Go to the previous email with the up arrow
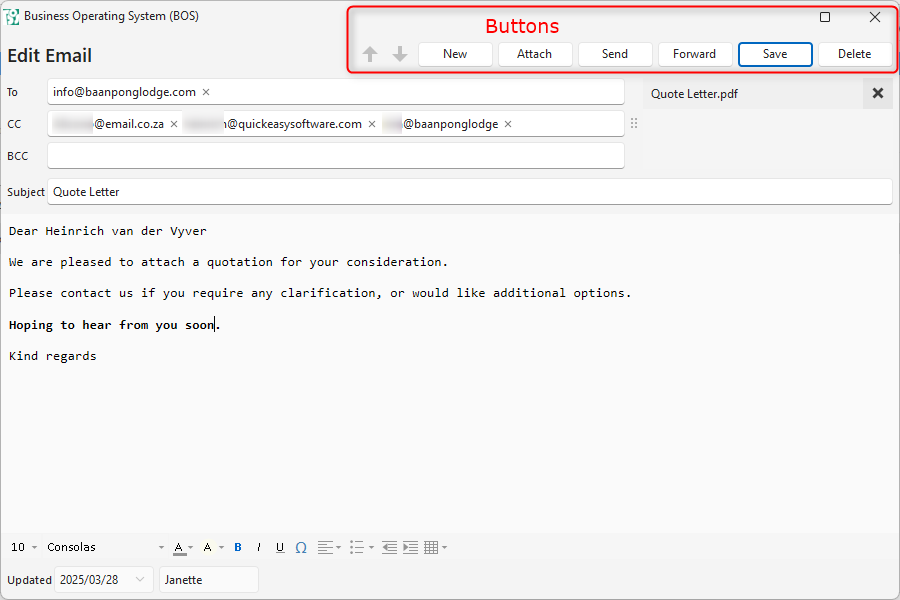 pos(370,54)
